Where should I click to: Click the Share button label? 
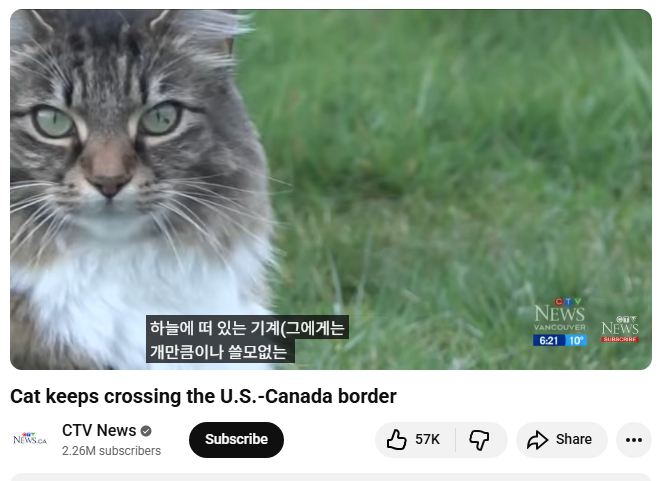574,439
